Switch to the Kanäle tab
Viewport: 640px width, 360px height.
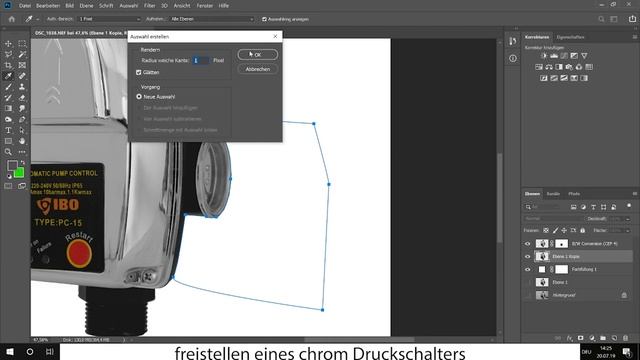[553, 194]
